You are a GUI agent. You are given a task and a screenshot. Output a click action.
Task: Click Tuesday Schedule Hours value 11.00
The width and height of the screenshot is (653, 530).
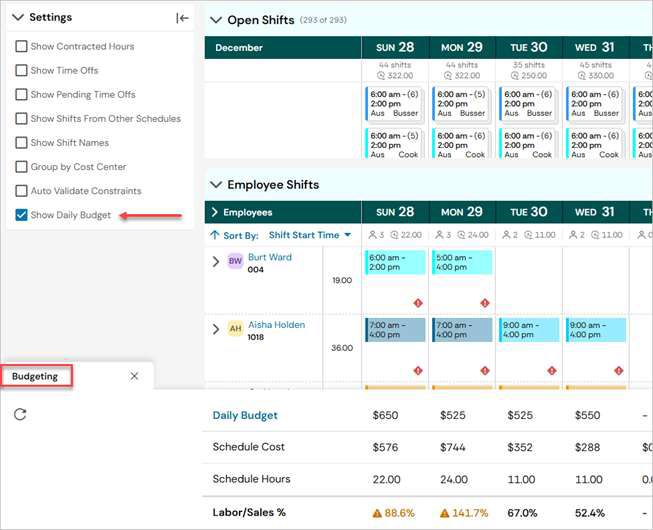coord(521,480)
